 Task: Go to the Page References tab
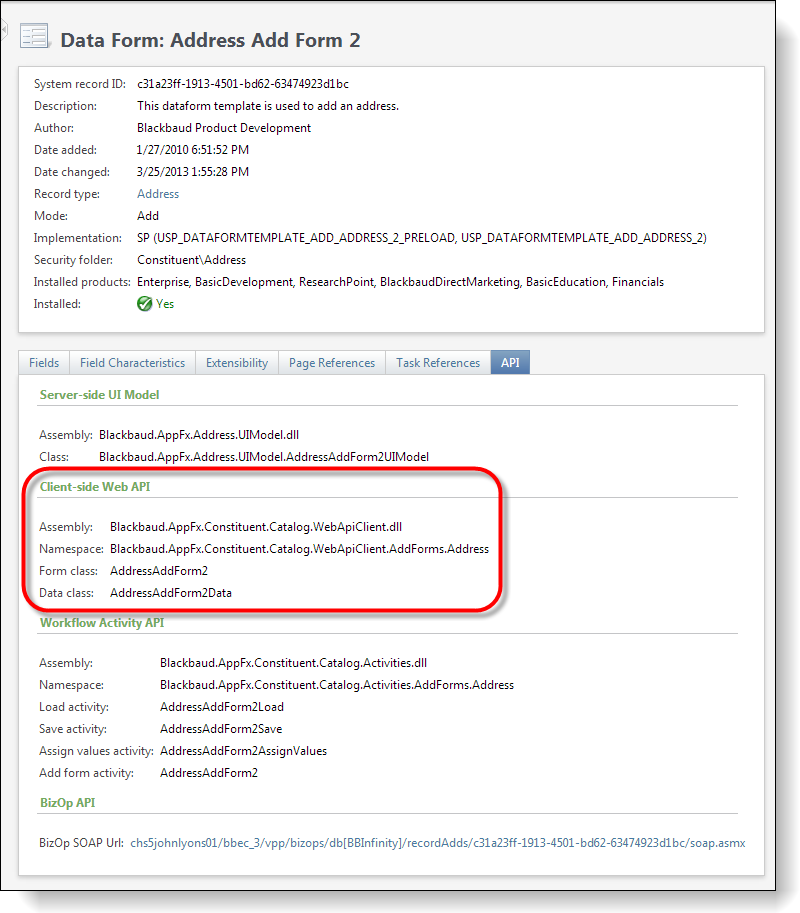point(332,363)
